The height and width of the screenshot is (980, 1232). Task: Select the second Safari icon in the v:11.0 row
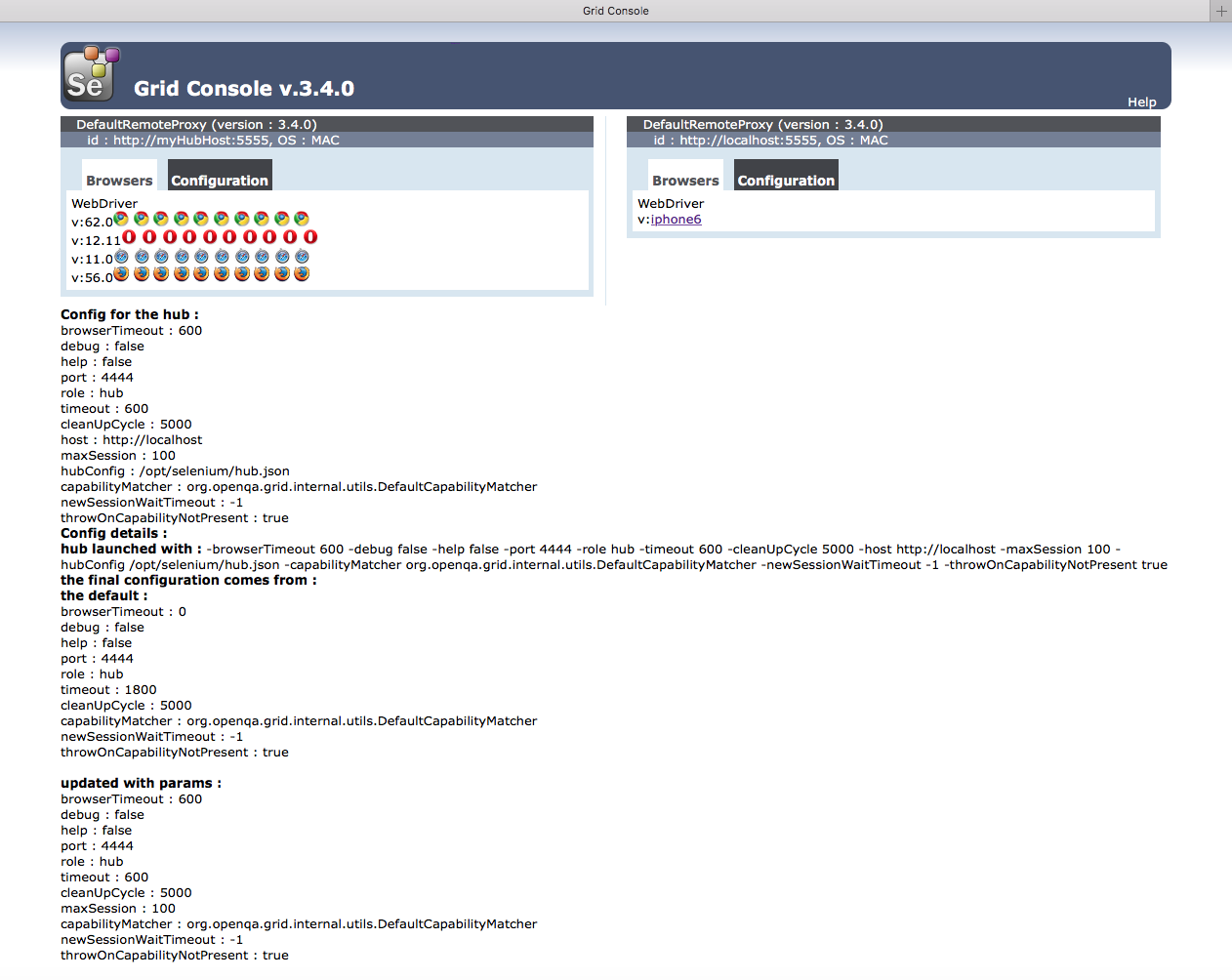click(x=142, y=256)
